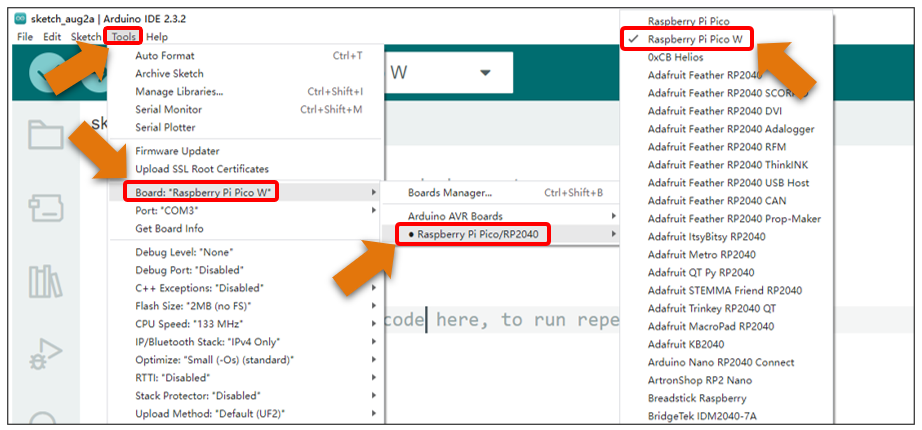Open the Library Manager books icon
This screenshot has height=430, width=922.
click(x=45, y=281)
